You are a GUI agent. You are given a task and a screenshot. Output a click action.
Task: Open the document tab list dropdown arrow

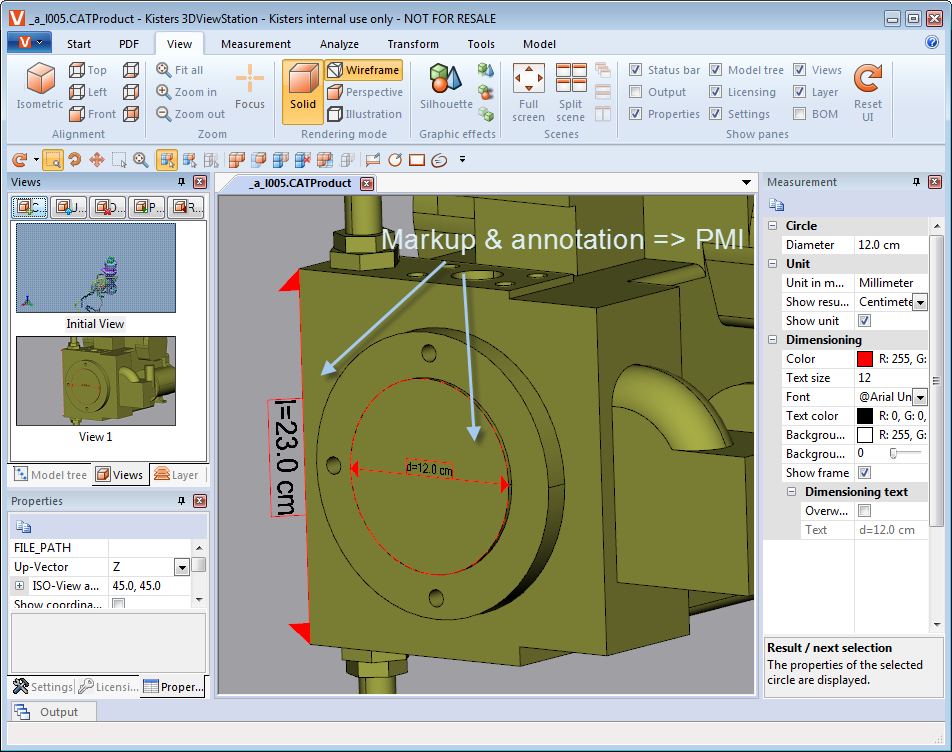[x=746, y=183]
